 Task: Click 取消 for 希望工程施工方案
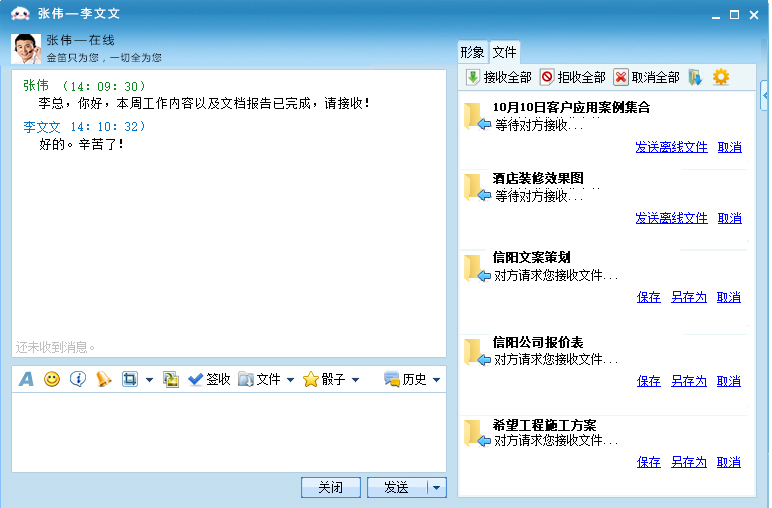coord(729,462)
